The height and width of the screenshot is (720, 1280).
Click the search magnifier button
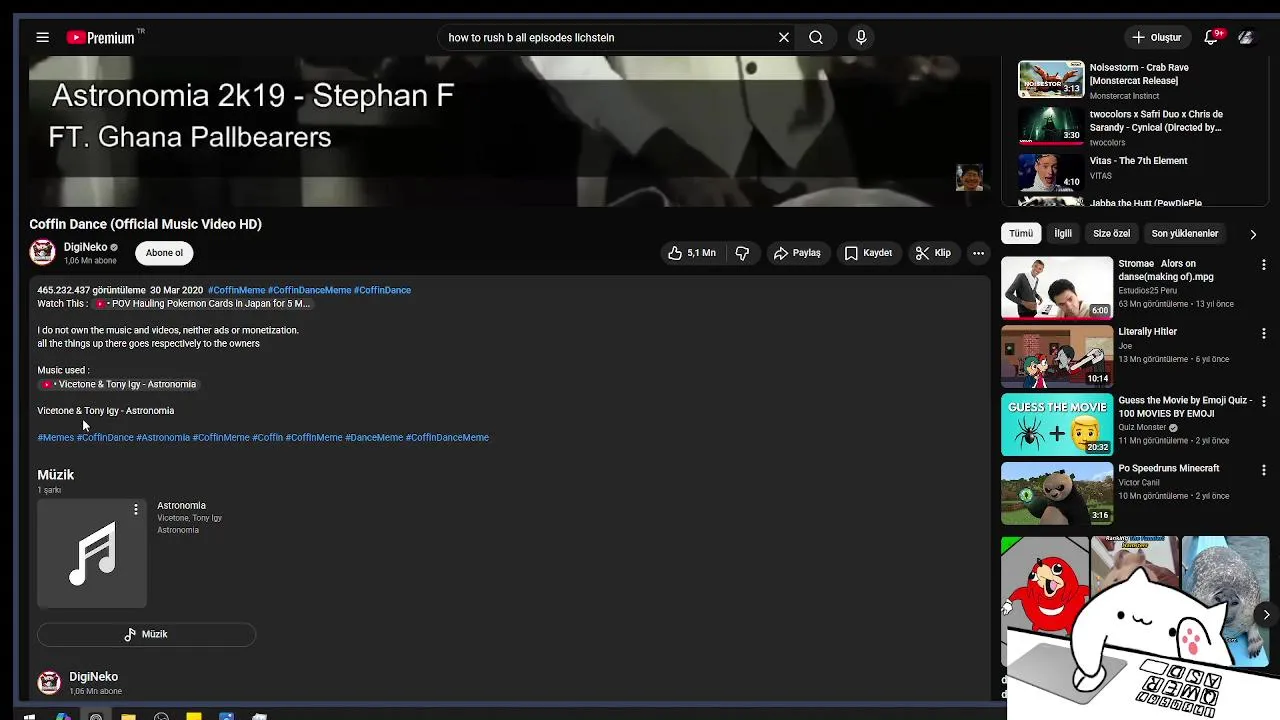pyautogui.click(x=816, y=37)
